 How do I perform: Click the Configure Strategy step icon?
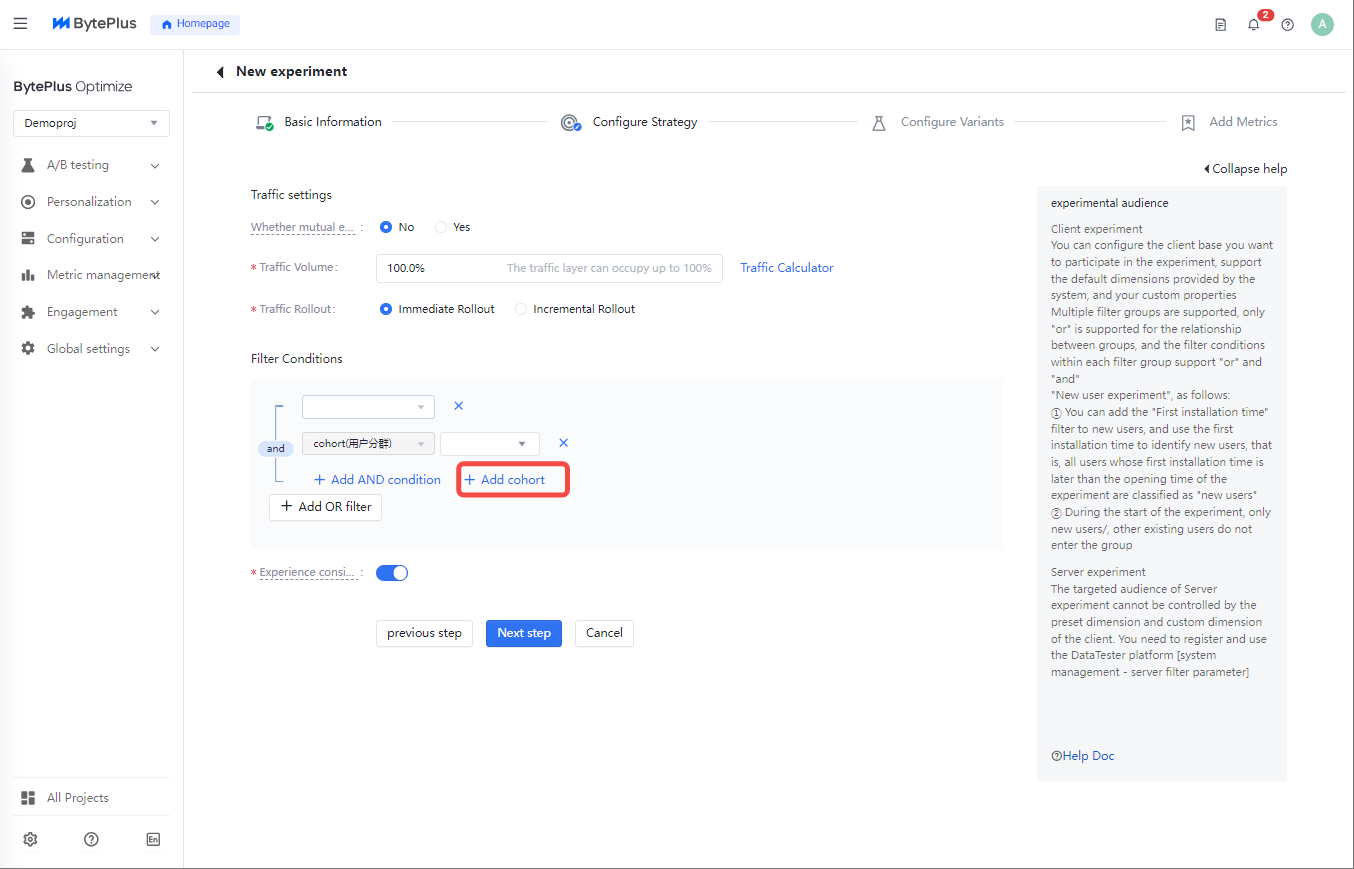pyautogui.click(x=571, y=123)
